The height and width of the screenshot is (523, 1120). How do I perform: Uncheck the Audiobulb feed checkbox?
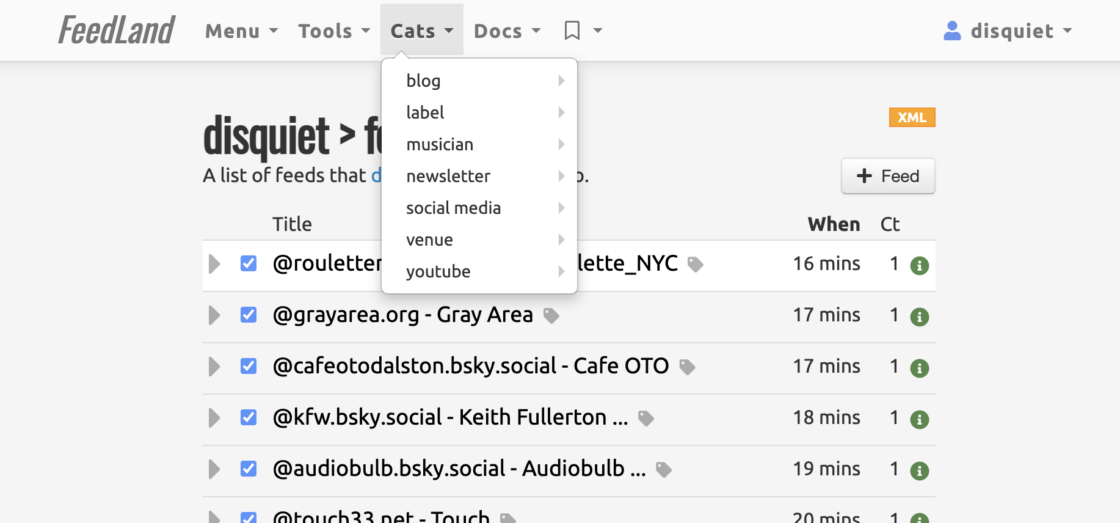pyautogui.click(x=249, y=469)
